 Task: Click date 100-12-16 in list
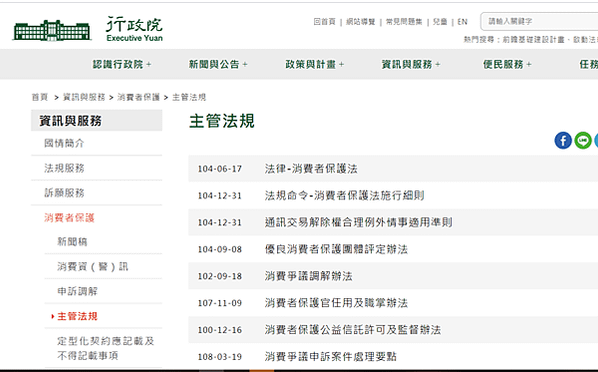click(x=220, y=330)
